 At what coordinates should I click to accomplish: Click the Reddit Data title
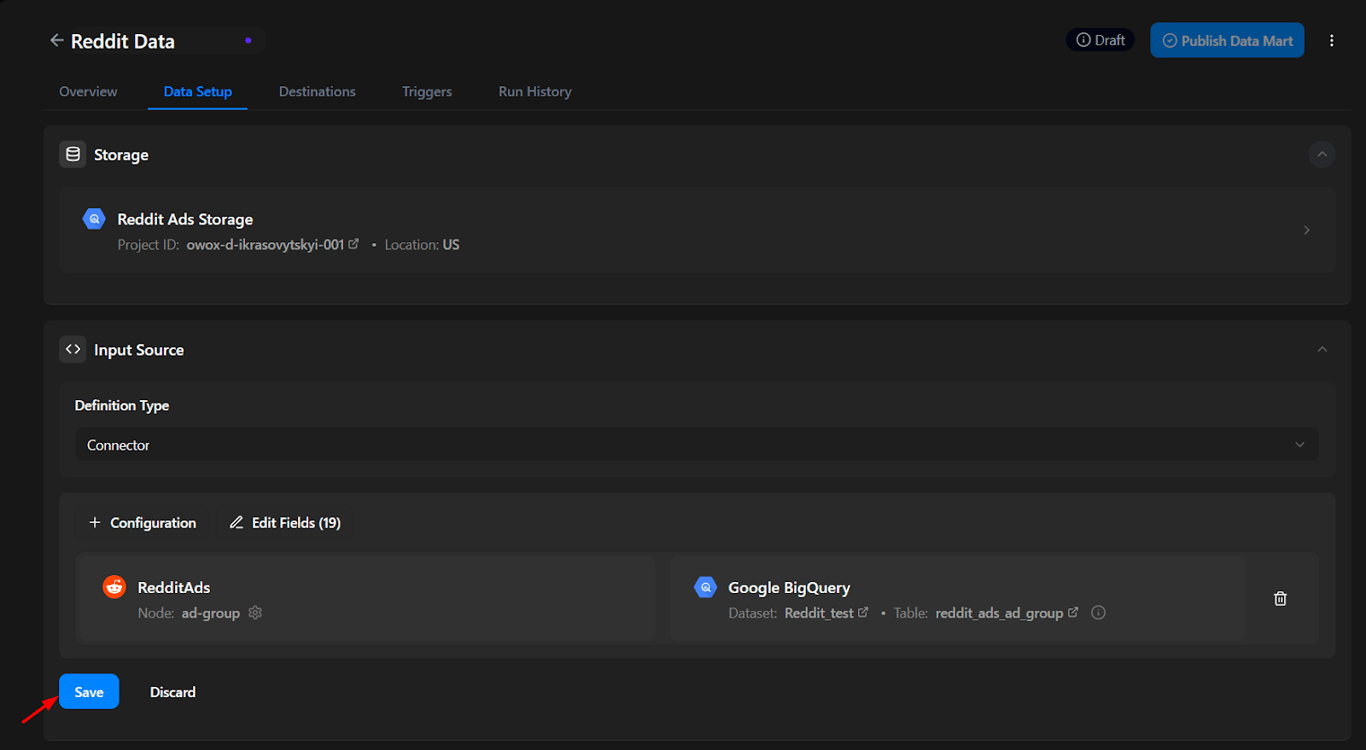click(123, 41)
